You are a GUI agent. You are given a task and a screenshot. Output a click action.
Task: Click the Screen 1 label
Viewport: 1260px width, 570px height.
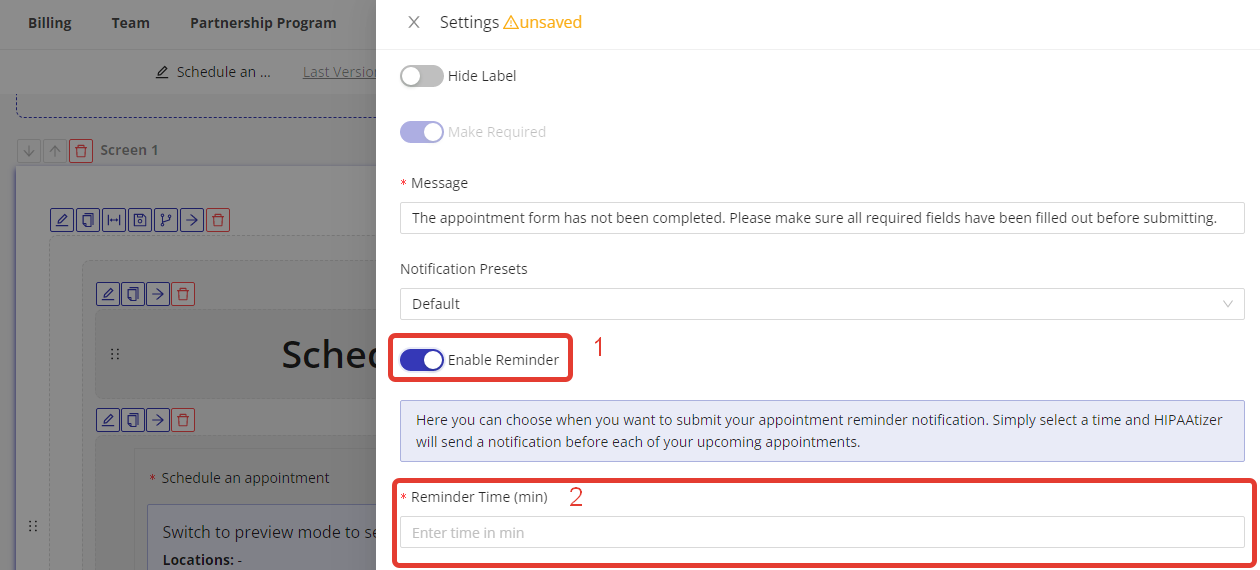129,151
